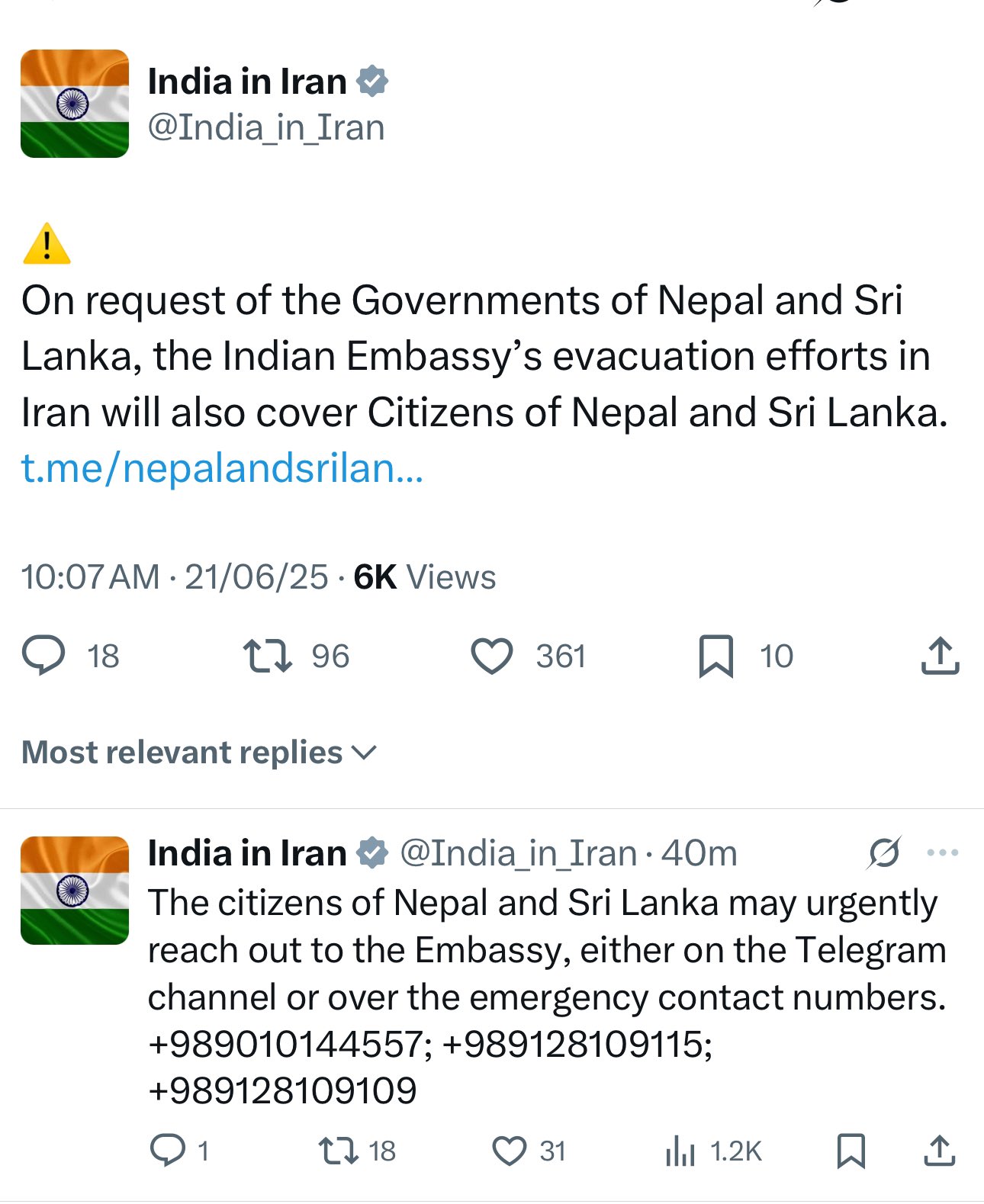Like the main evacuation tweet

[492, 656]
